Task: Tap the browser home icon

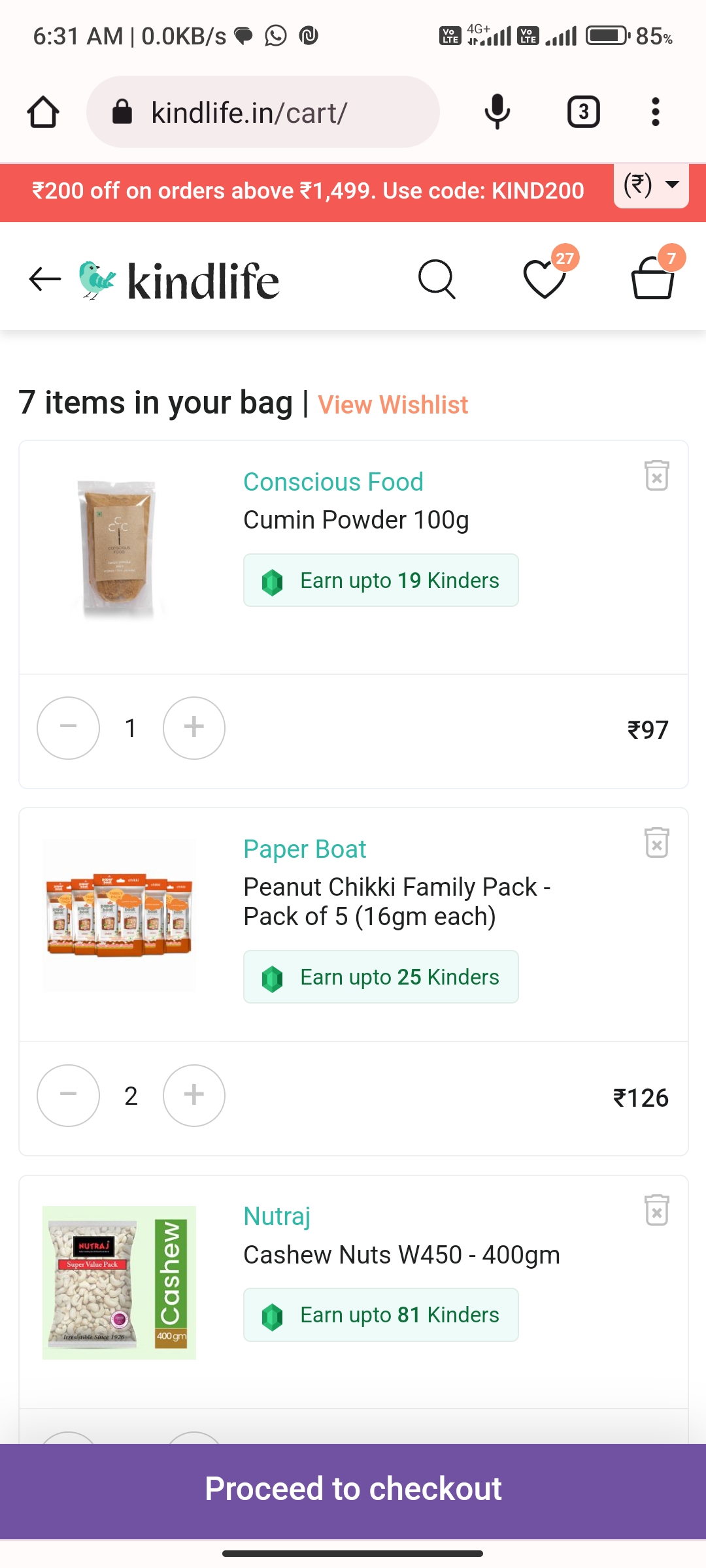Action: [x=43, y=112]
